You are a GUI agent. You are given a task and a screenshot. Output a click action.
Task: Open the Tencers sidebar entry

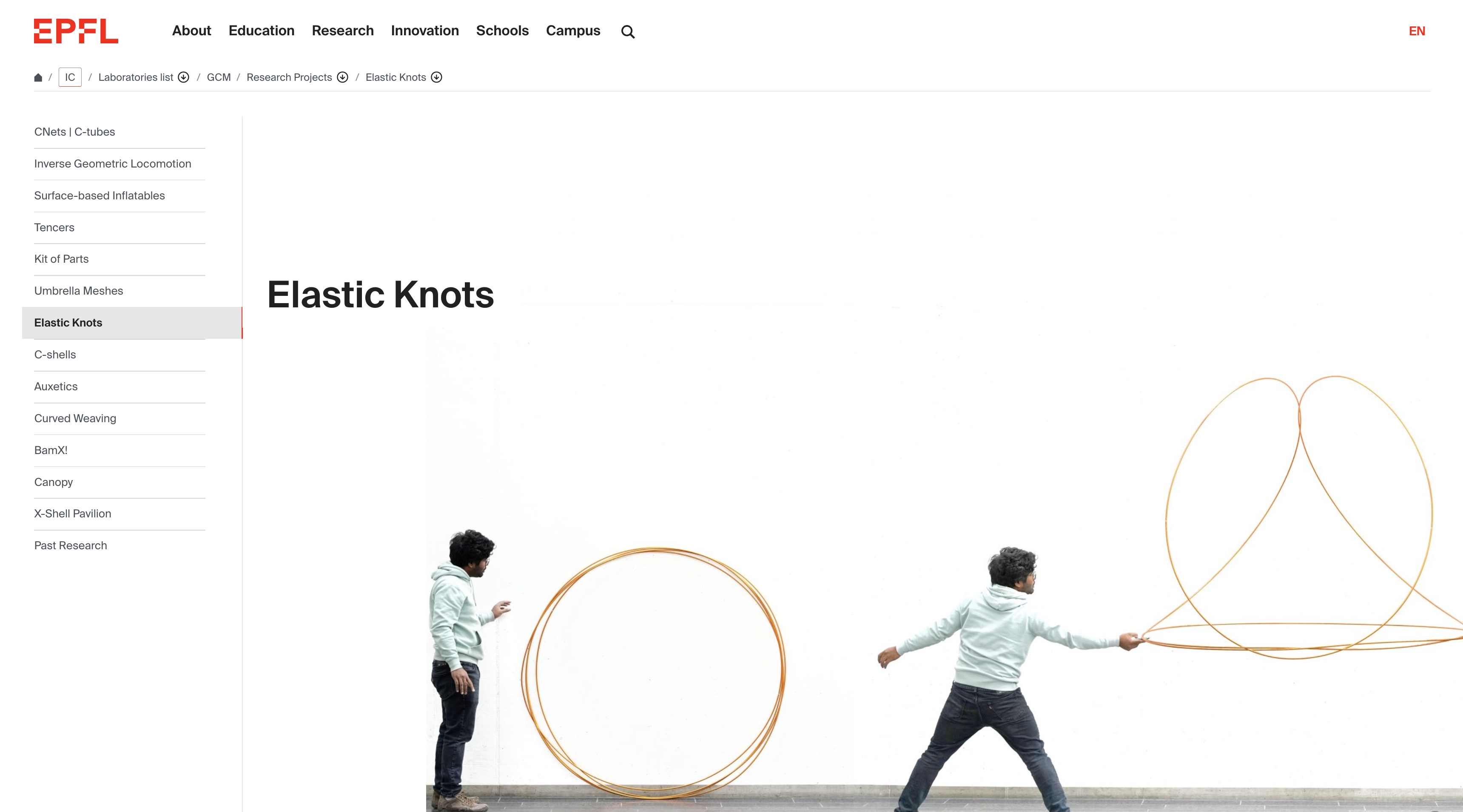click(54, 227)
